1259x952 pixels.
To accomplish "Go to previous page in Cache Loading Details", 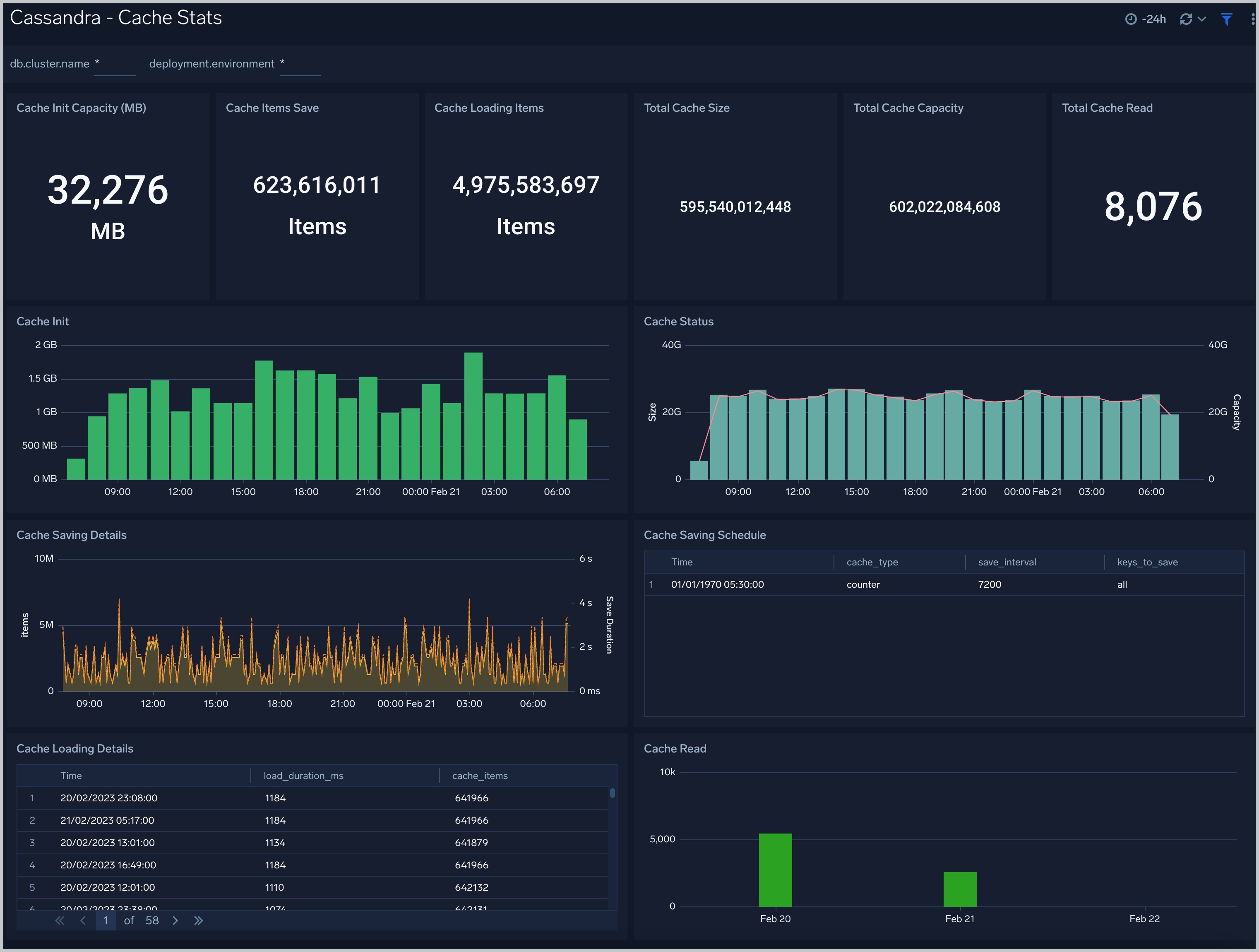I will (x=83, y=921).
